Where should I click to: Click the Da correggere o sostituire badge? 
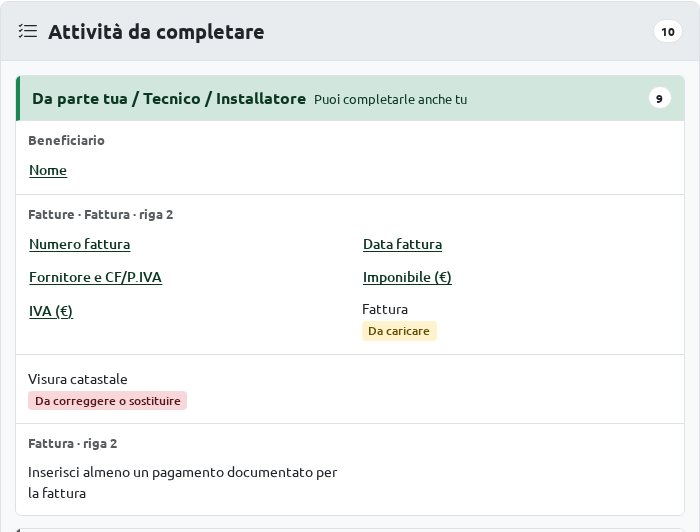point(108,401)
